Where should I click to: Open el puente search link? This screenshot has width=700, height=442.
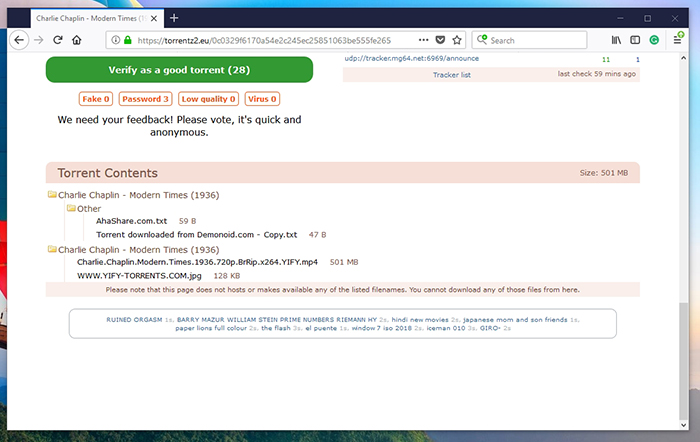[x=321, y=328]
